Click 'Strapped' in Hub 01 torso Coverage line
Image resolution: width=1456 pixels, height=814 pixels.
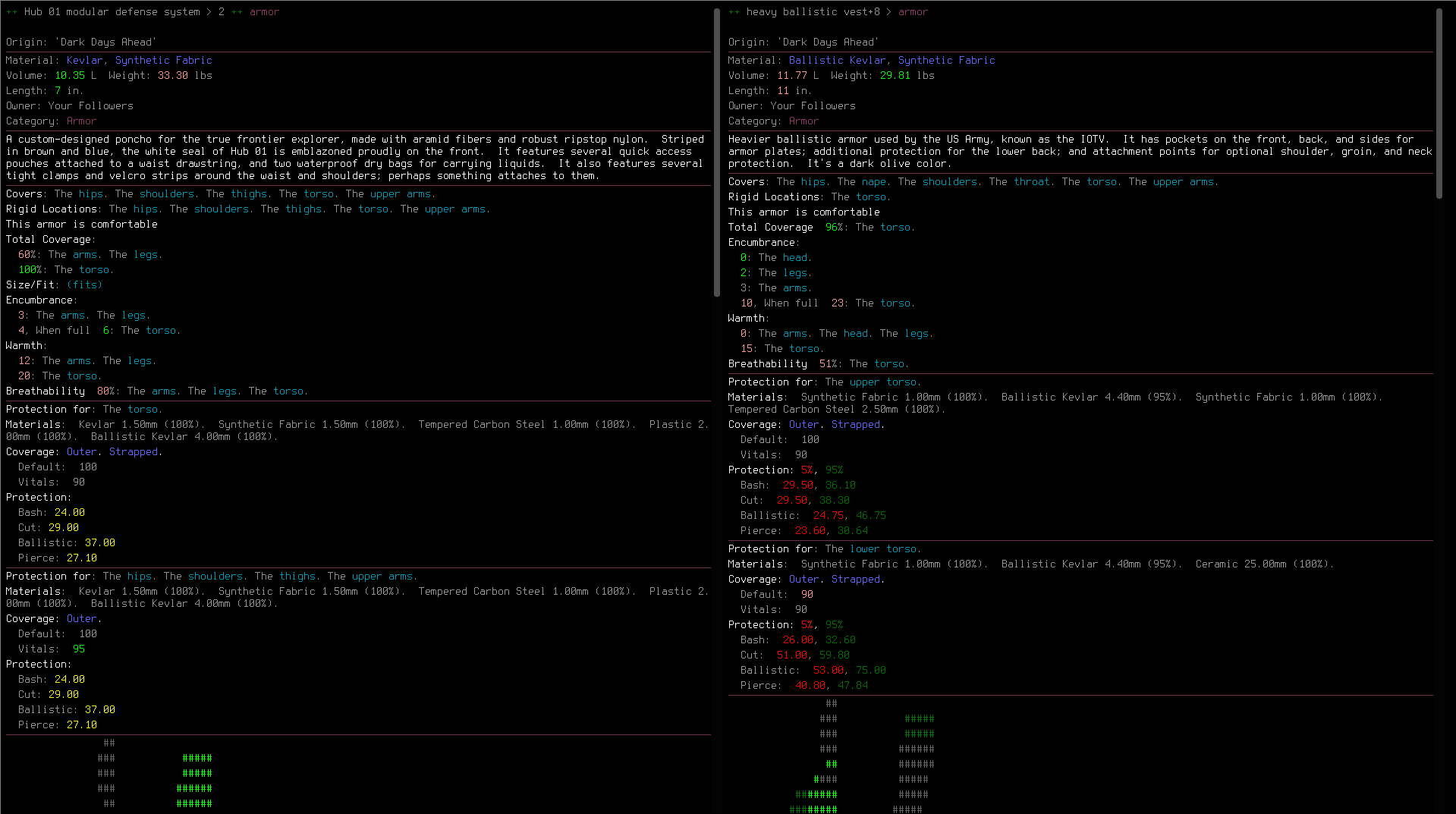tap(134, 452)
